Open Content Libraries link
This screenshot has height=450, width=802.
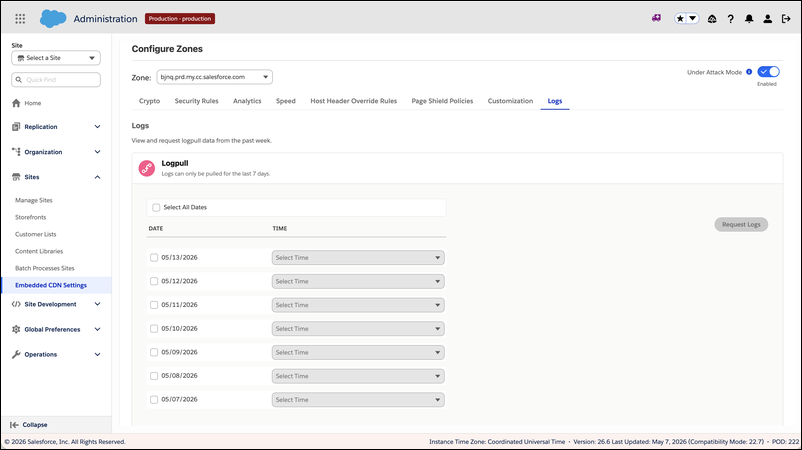point(39,252)
